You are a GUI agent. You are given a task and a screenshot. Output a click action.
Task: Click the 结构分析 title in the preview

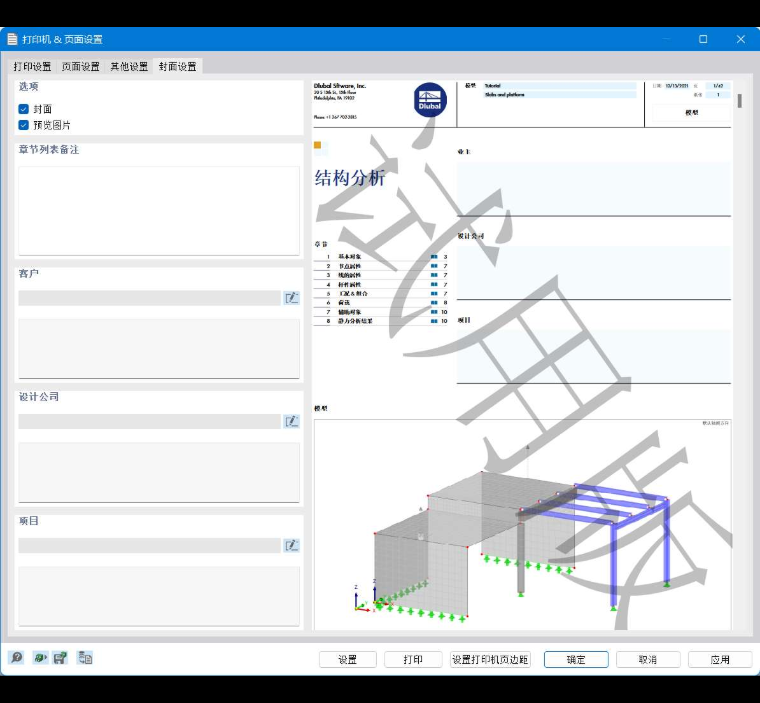click(x=350, y=178)
